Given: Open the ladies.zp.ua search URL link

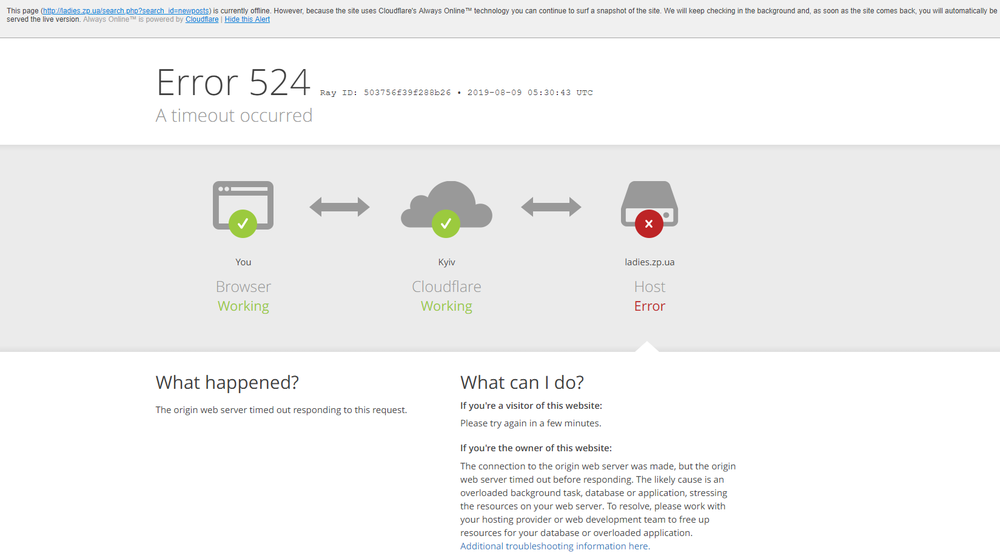Looking at the screenshot, I should pos(126,11).
